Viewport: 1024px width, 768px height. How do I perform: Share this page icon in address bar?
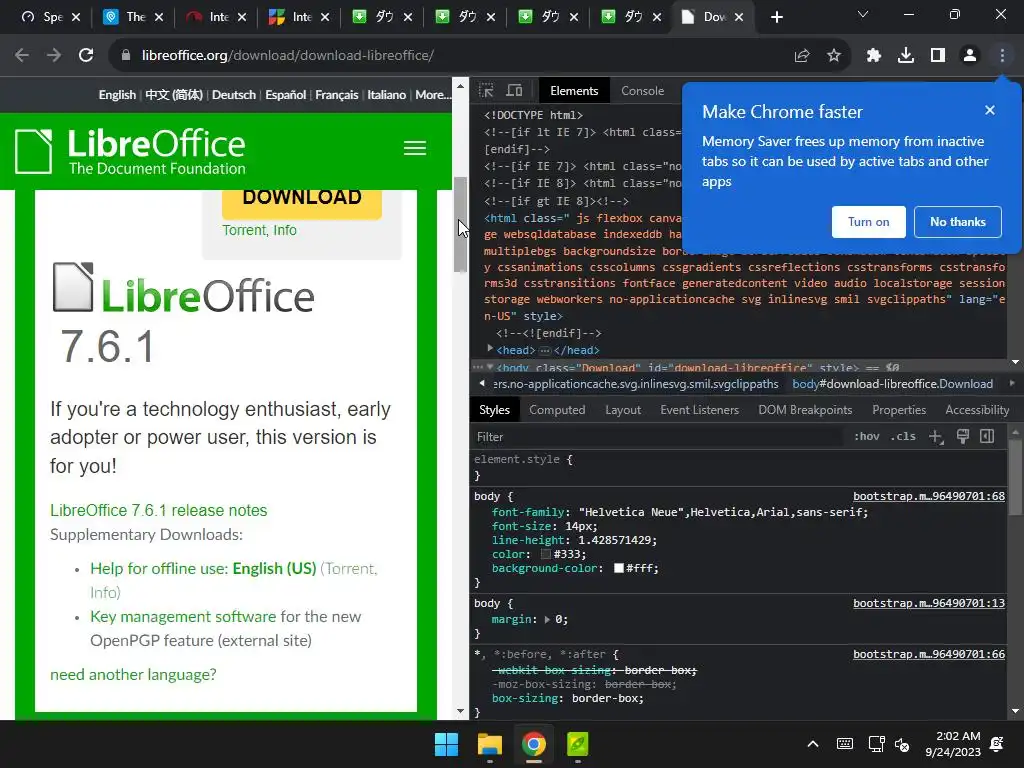[x=802, y=56]
